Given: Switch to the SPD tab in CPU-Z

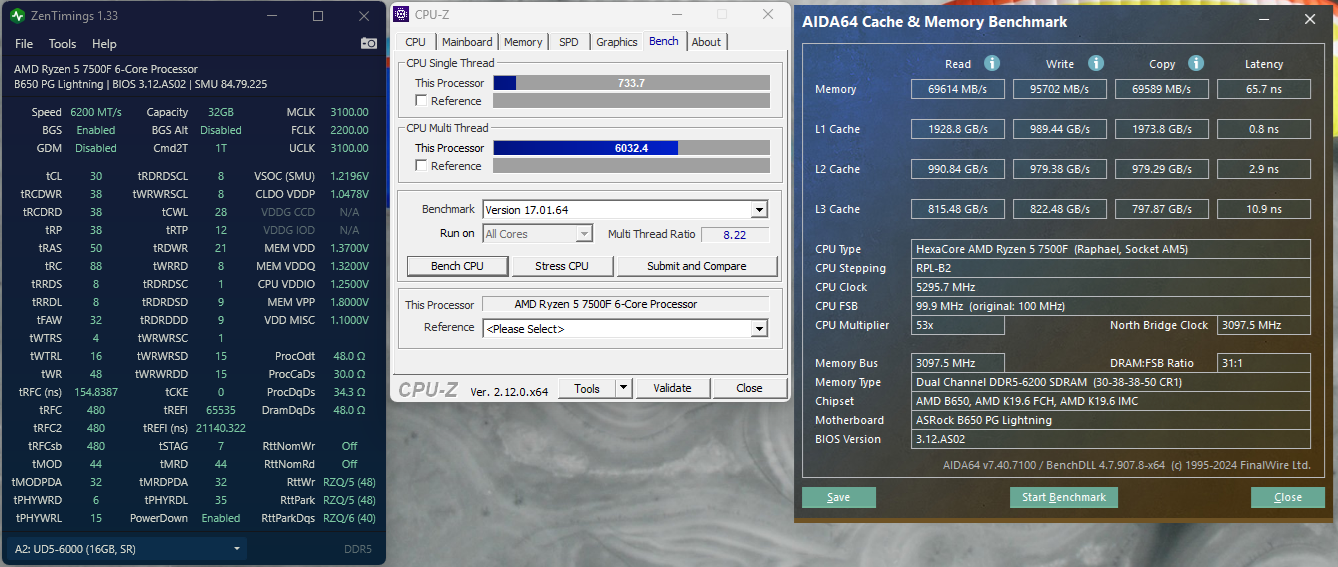Looking at the screenshot, I should tap(568, 42).
